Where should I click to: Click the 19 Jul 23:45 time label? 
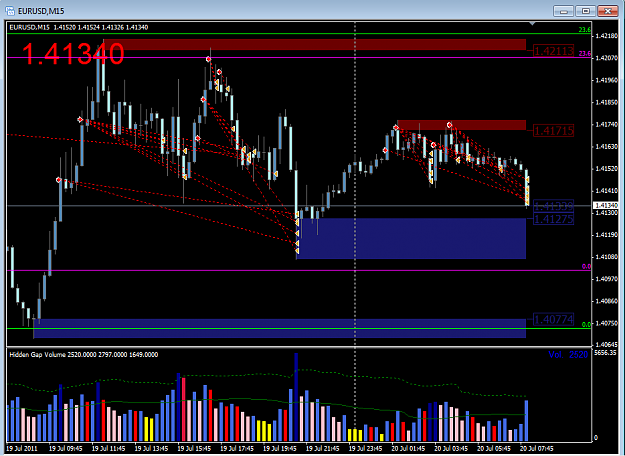366,448
